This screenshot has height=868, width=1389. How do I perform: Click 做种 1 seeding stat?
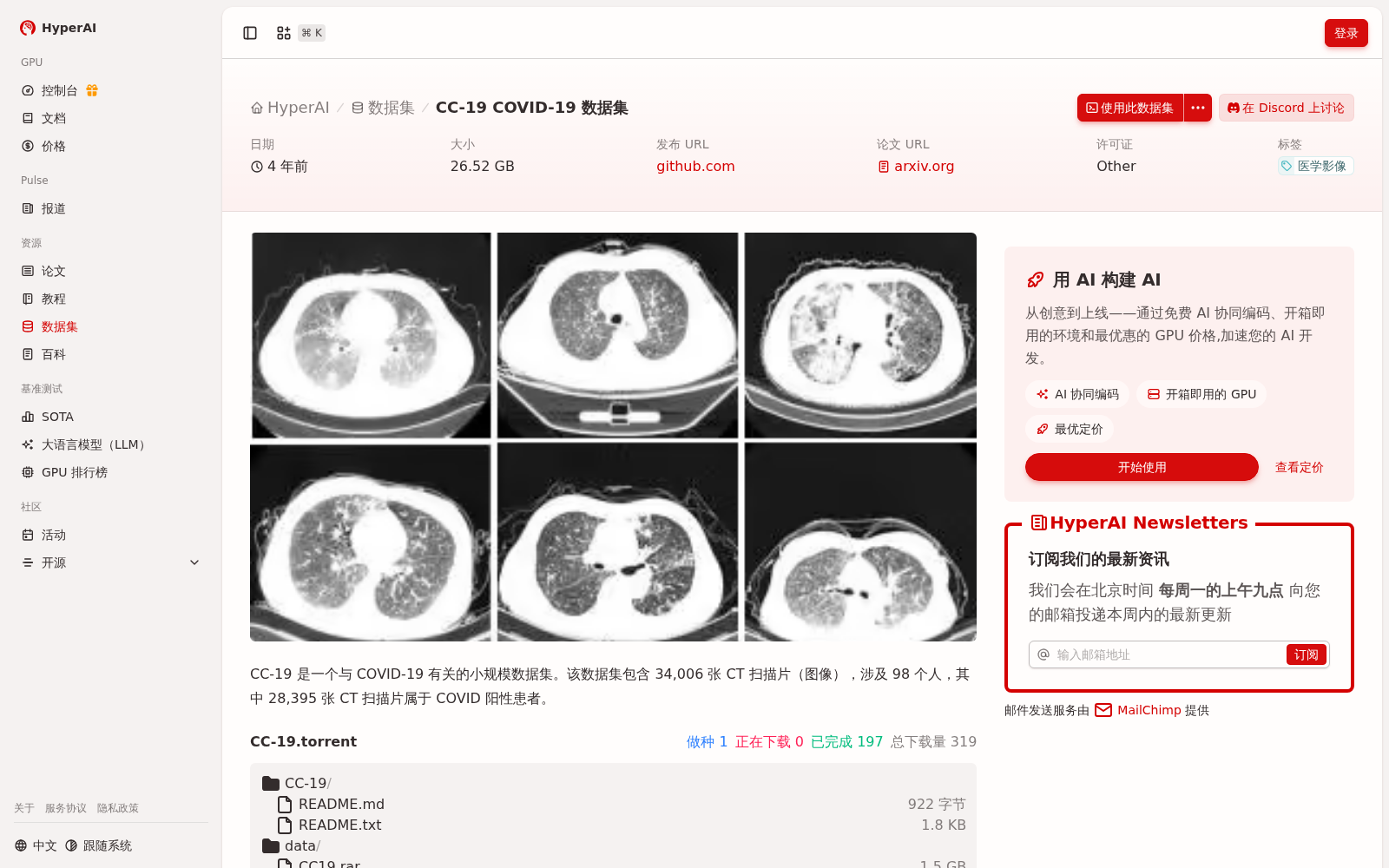click(x=707, y=741)
